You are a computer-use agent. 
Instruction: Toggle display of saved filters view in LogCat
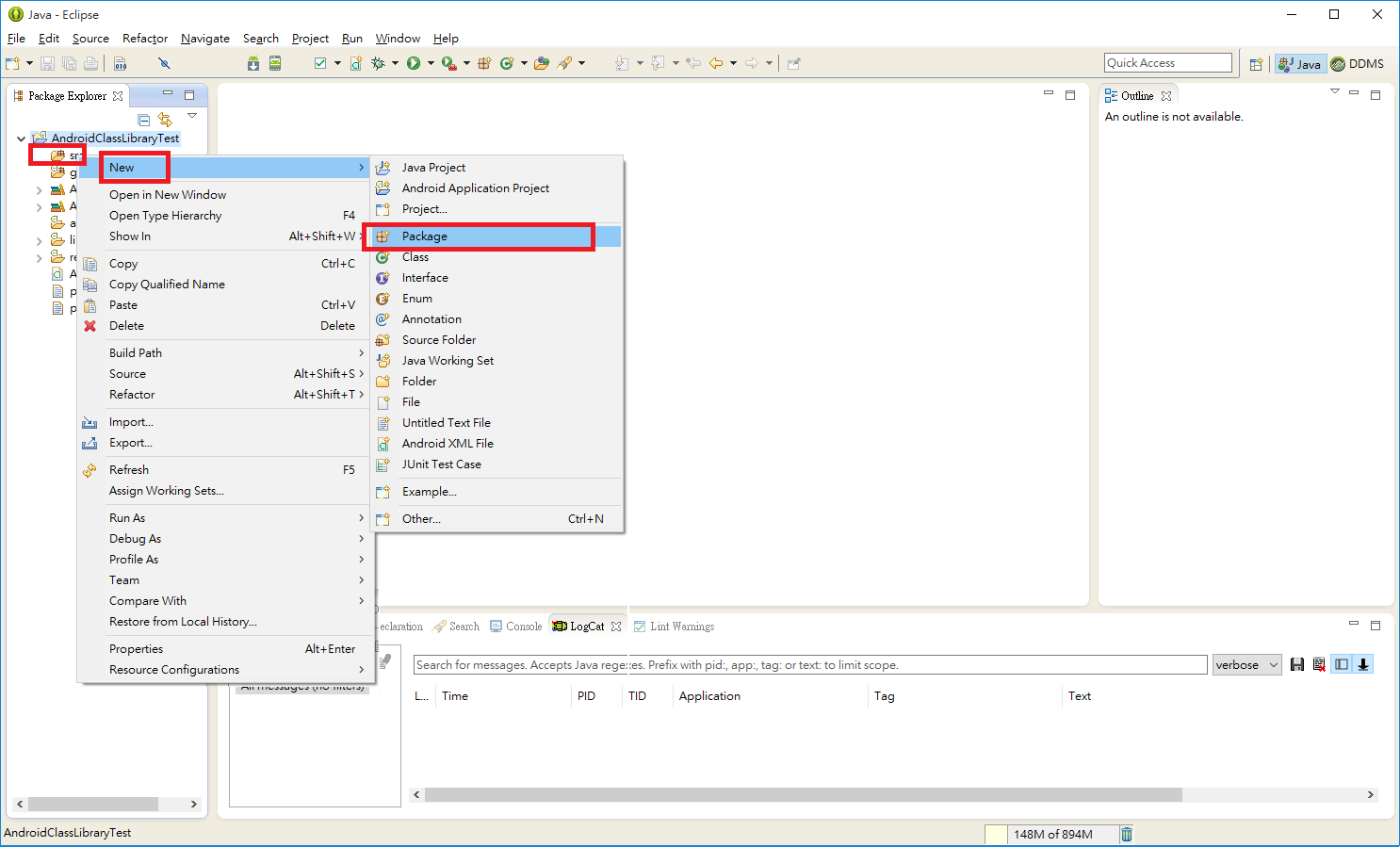[x=1342, y=664]
